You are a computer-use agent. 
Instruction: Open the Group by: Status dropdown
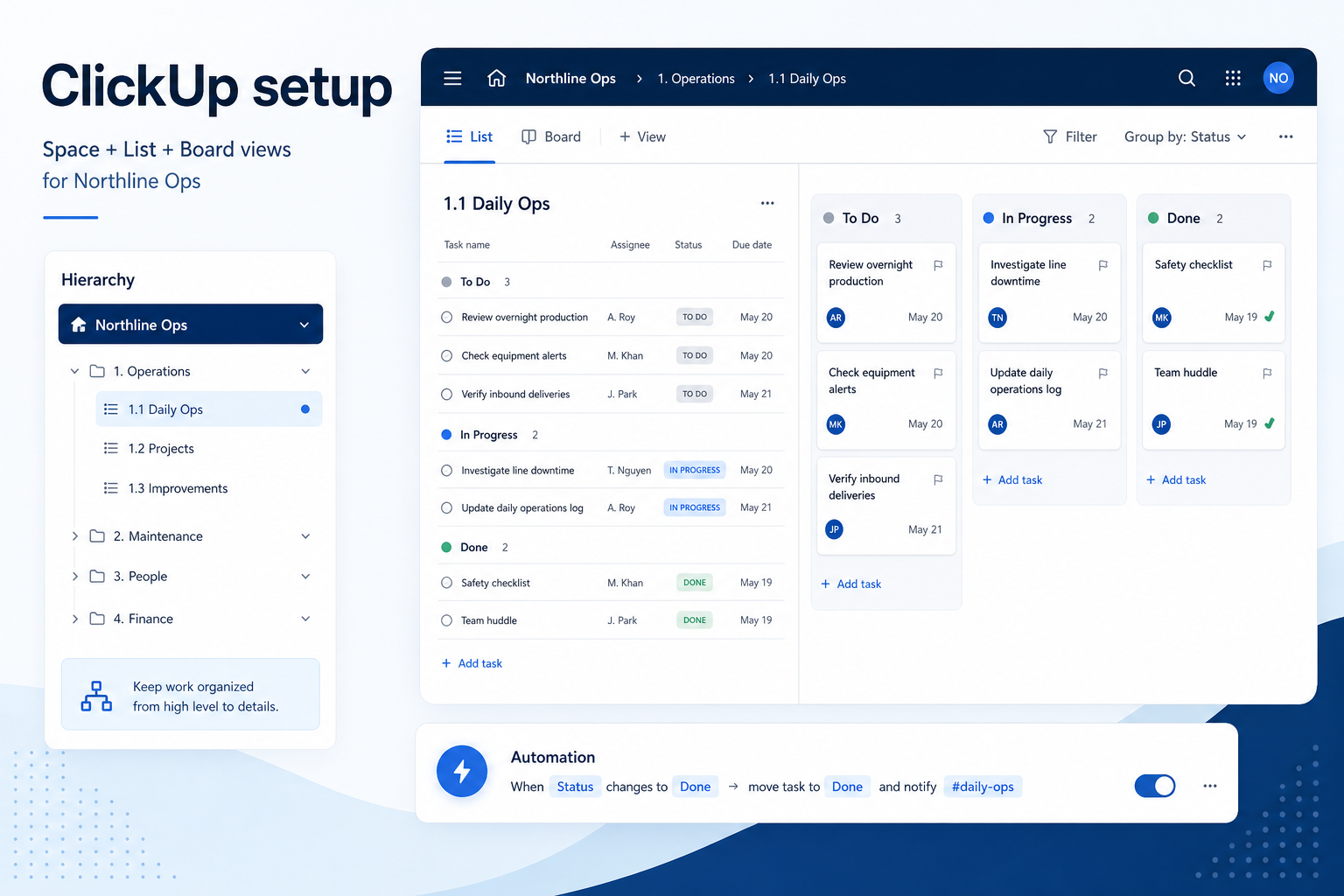(x=1185, y=136)
